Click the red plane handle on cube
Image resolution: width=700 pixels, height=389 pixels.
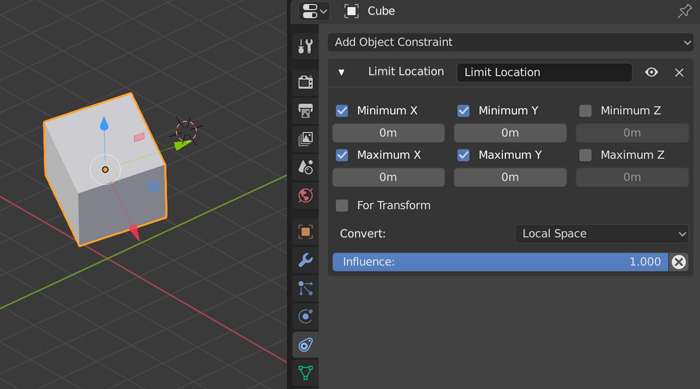tap(139, 137)
